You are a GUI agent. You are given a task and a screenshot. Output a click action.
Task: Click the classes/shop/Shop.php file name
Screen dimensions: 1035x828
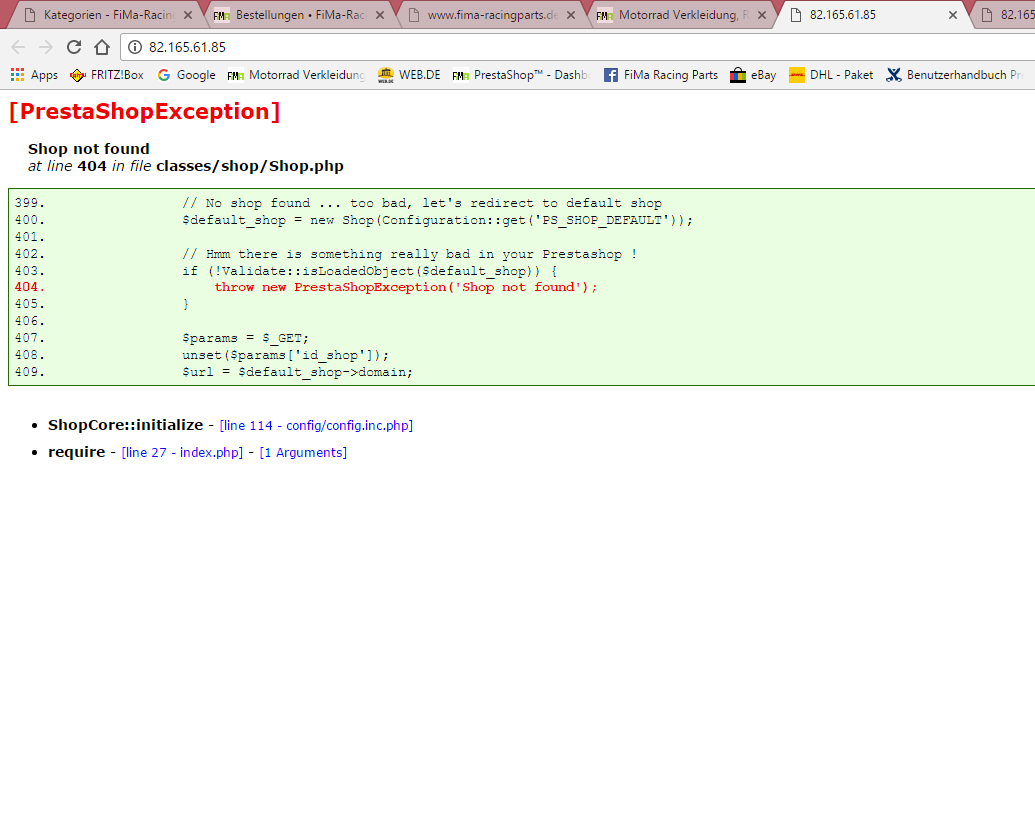[x=250, y=166]
